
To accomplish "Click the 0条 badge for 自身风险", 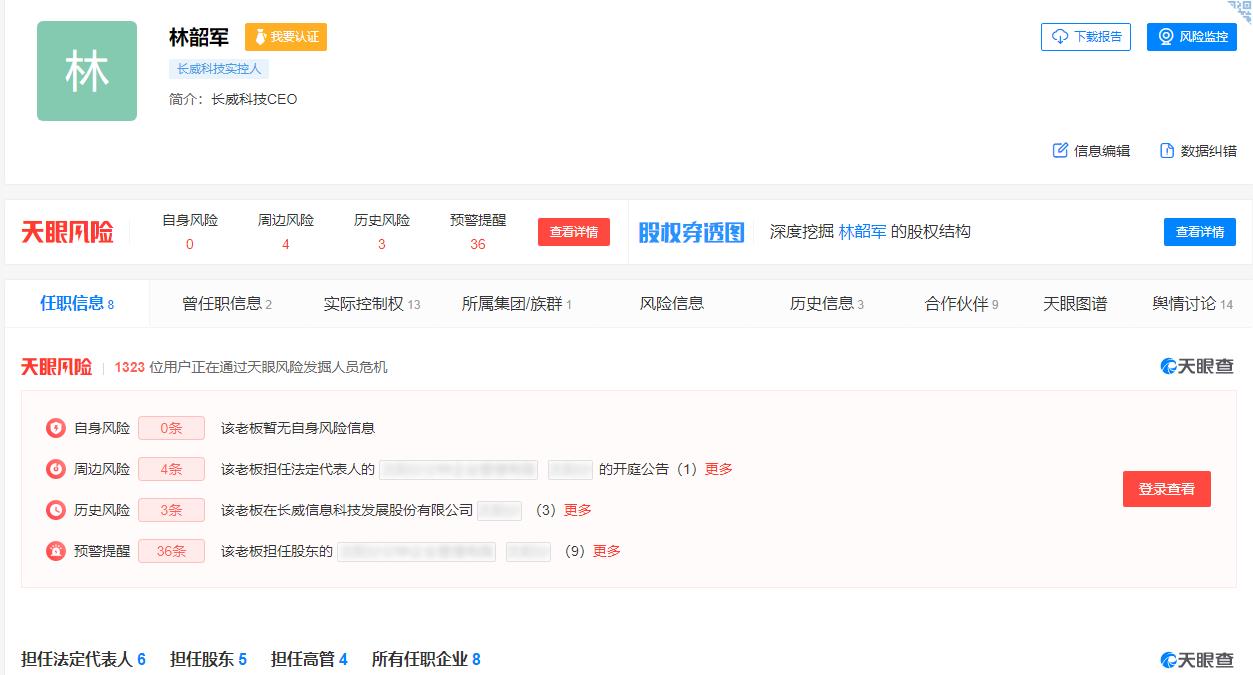I will (x=171, y=428).
